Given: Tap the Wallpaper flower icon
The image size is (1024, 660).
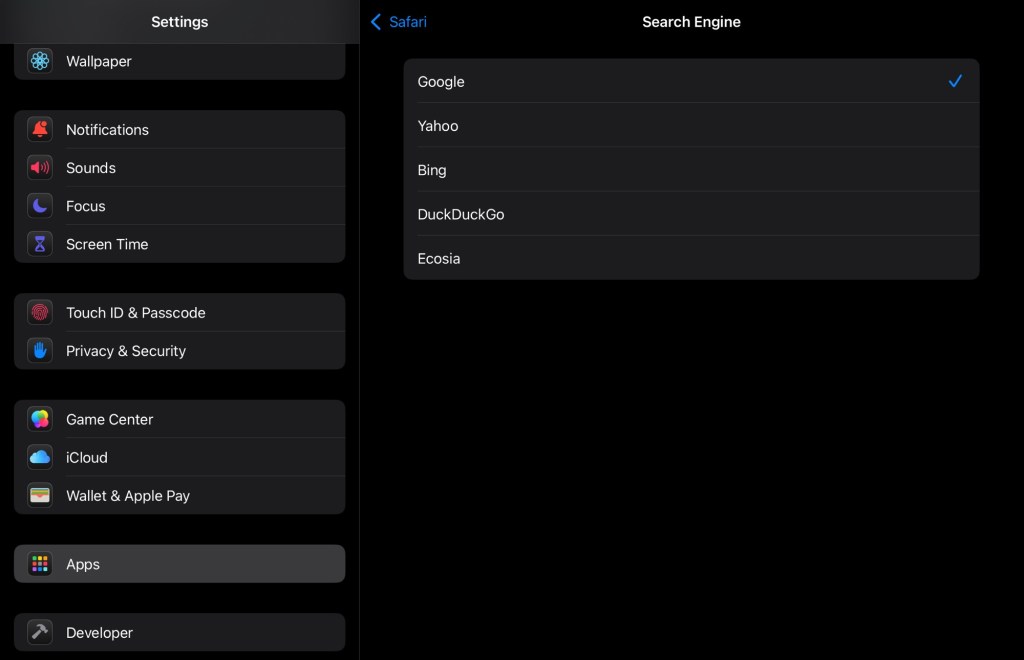Looking at the screenshot, I should click(40, 61).
